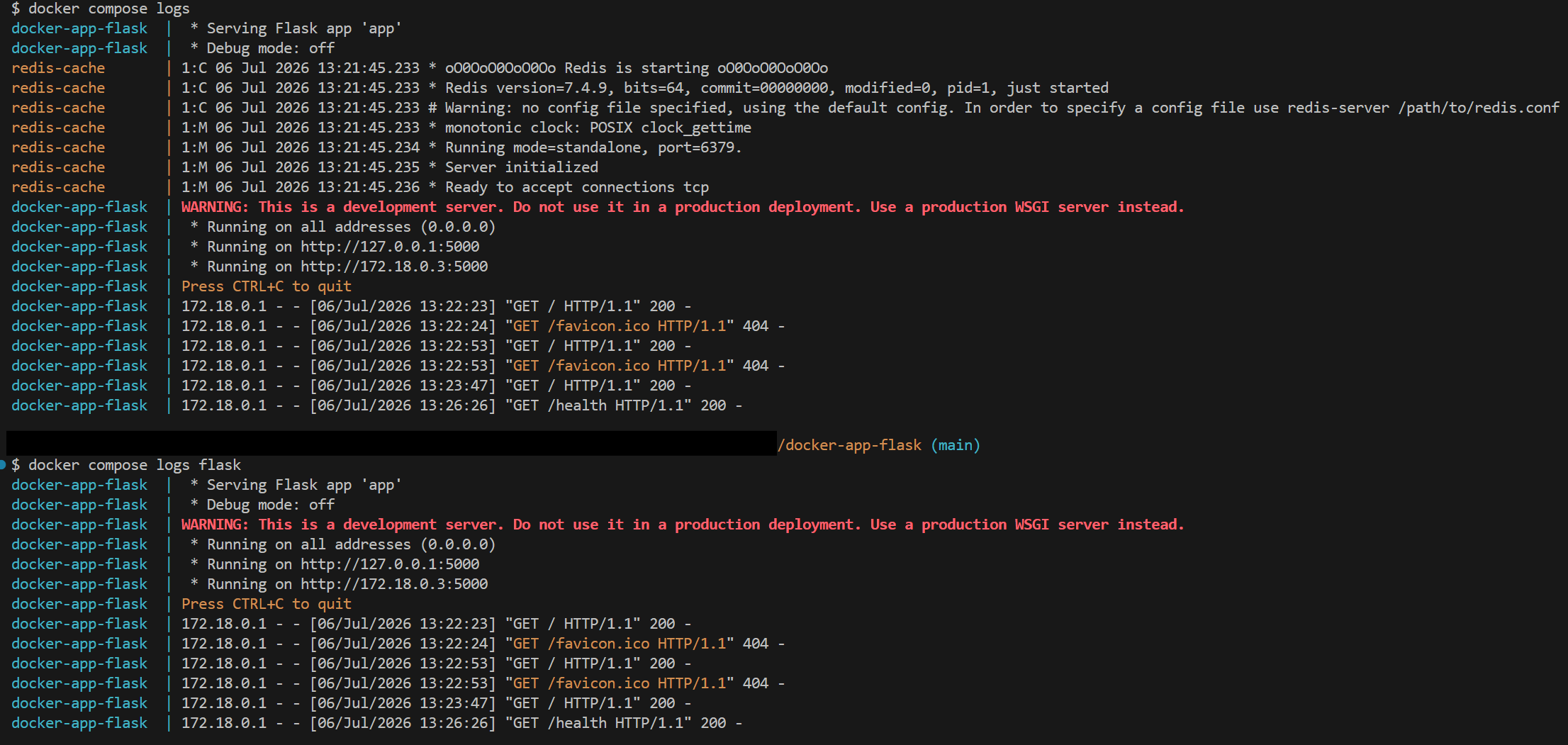
Task: Click 'Ready to accept connections tcp' line
Action: click(577, 187)
